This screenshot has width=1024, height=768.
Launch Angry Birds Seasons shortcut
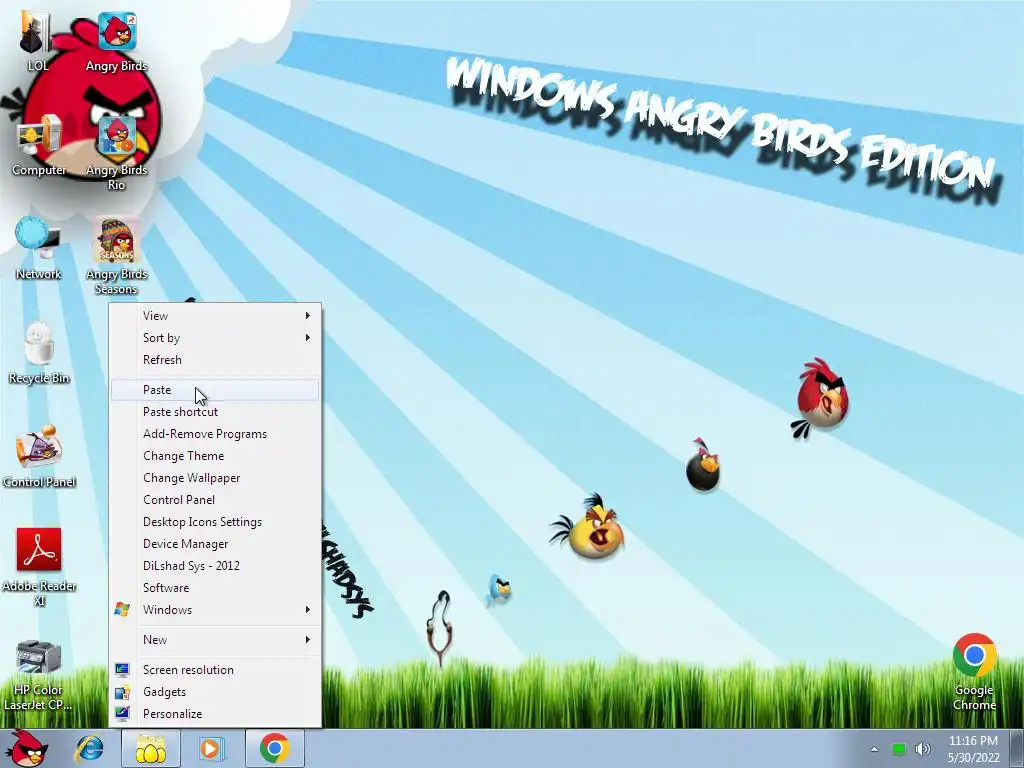pyautogui.click(x=116, y=257)
